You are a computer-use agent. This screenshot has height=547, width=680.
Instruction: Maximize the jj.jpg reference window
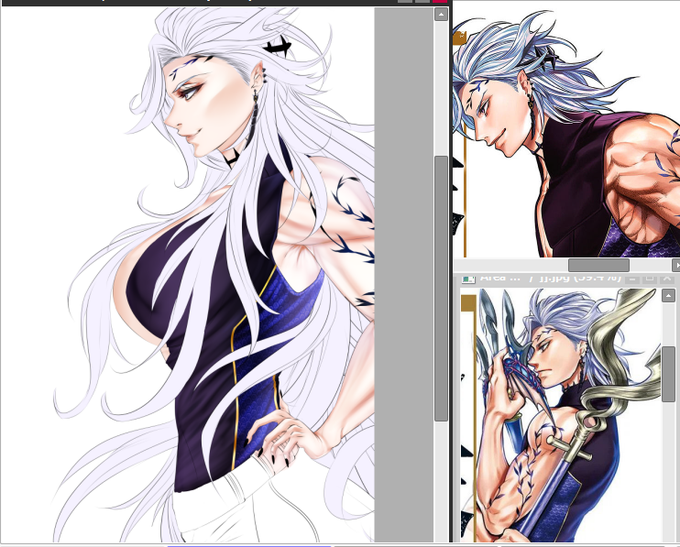(649, 278)
